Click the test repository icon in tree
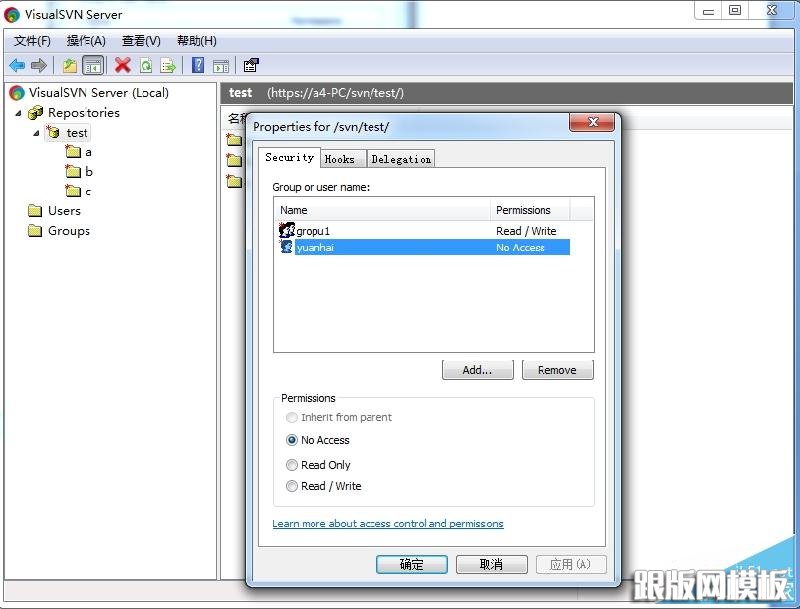The height and width of the screenshot is (609, 800). [x=53, y=132]
